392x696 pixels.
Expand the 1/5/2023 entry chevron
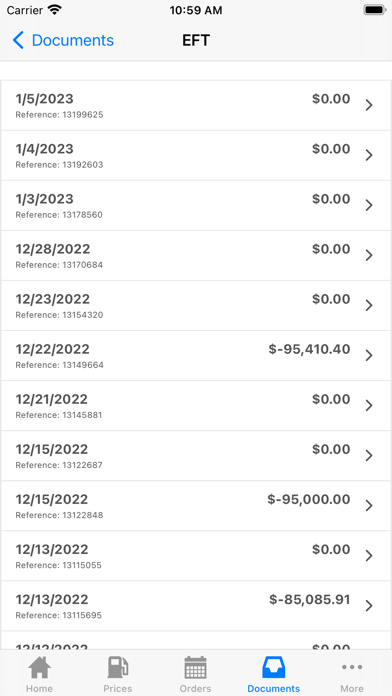point(368,105)
